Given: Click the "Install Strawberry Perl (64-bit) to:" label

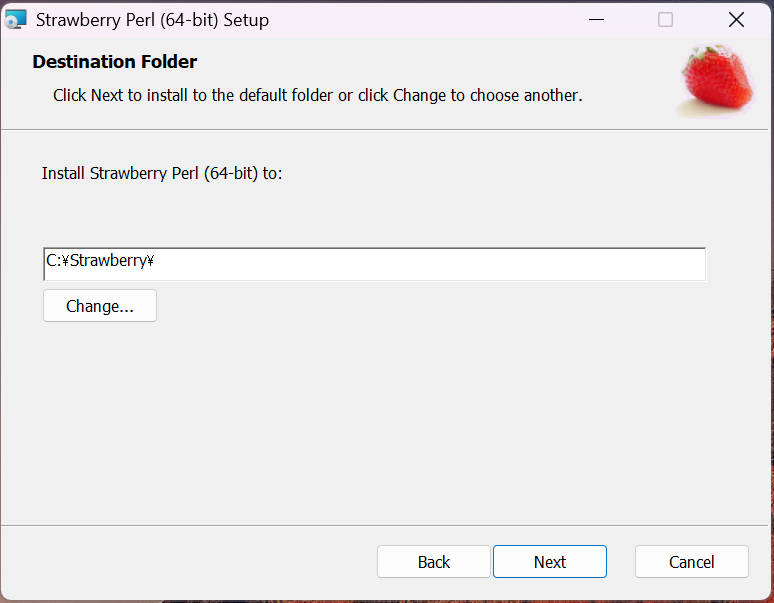Looking at the screenshot, I should point(162,173).
